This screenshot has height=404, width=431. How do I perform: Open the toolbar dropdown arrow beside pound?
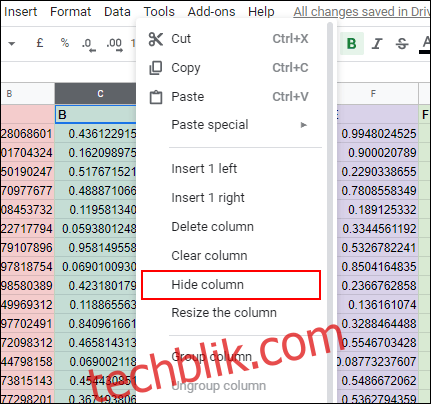pyautogui.click(x=12, y=44)
